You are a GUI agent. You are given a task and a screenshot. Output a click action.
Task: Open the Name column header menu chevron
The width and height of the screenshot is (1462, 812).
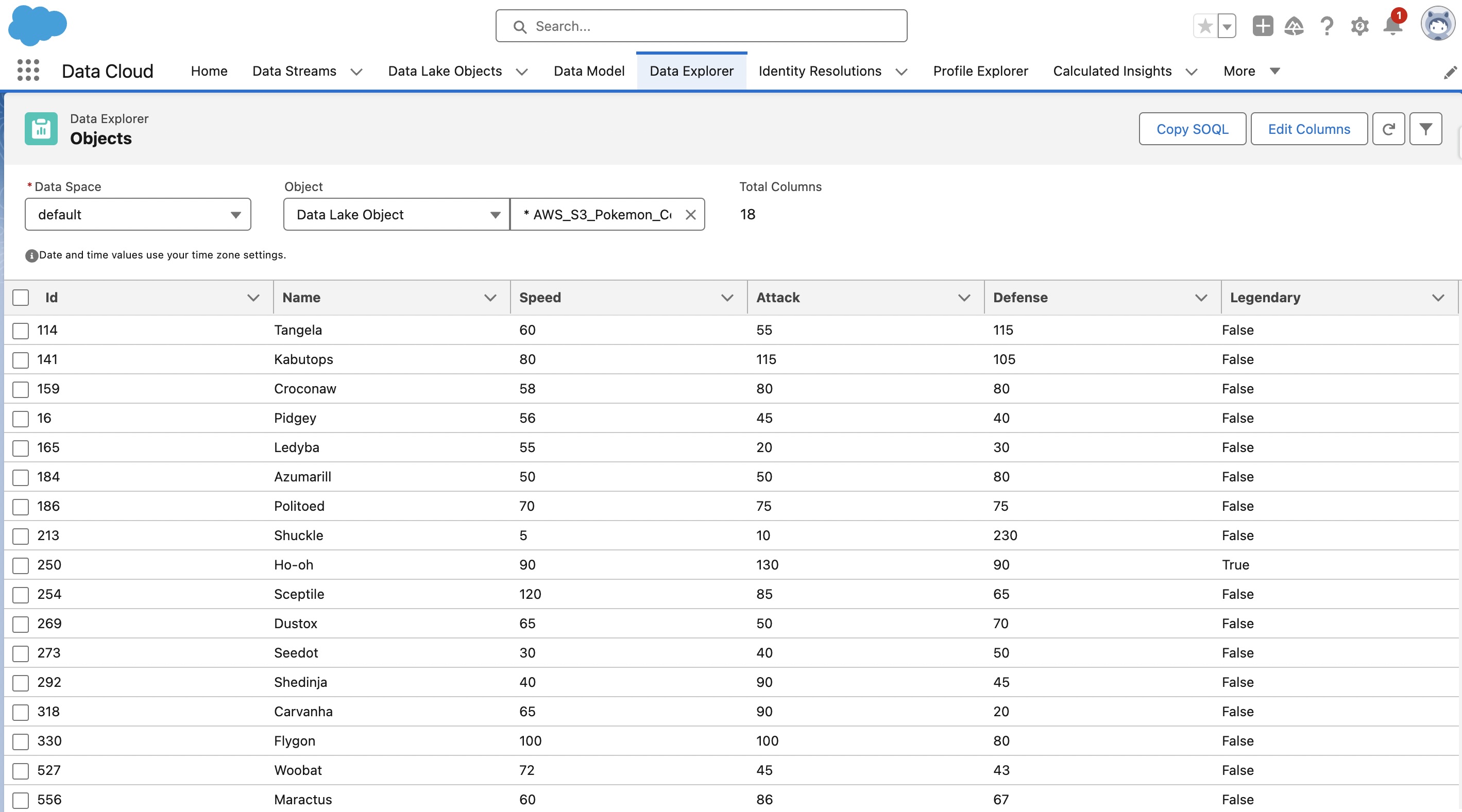(490, 297)
